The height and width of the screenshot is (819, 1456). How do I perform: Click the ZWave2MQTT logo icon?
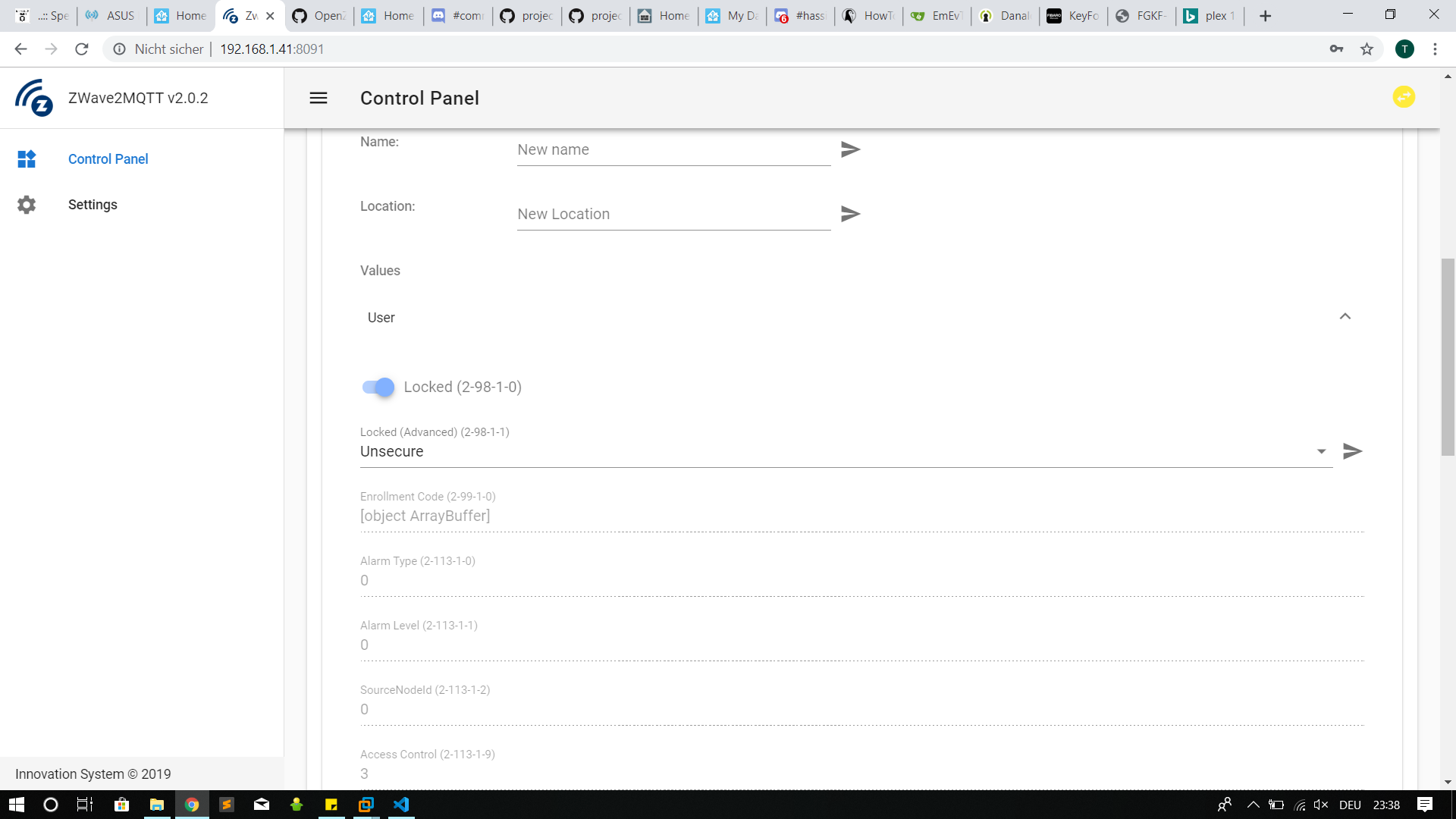(34, 98)
